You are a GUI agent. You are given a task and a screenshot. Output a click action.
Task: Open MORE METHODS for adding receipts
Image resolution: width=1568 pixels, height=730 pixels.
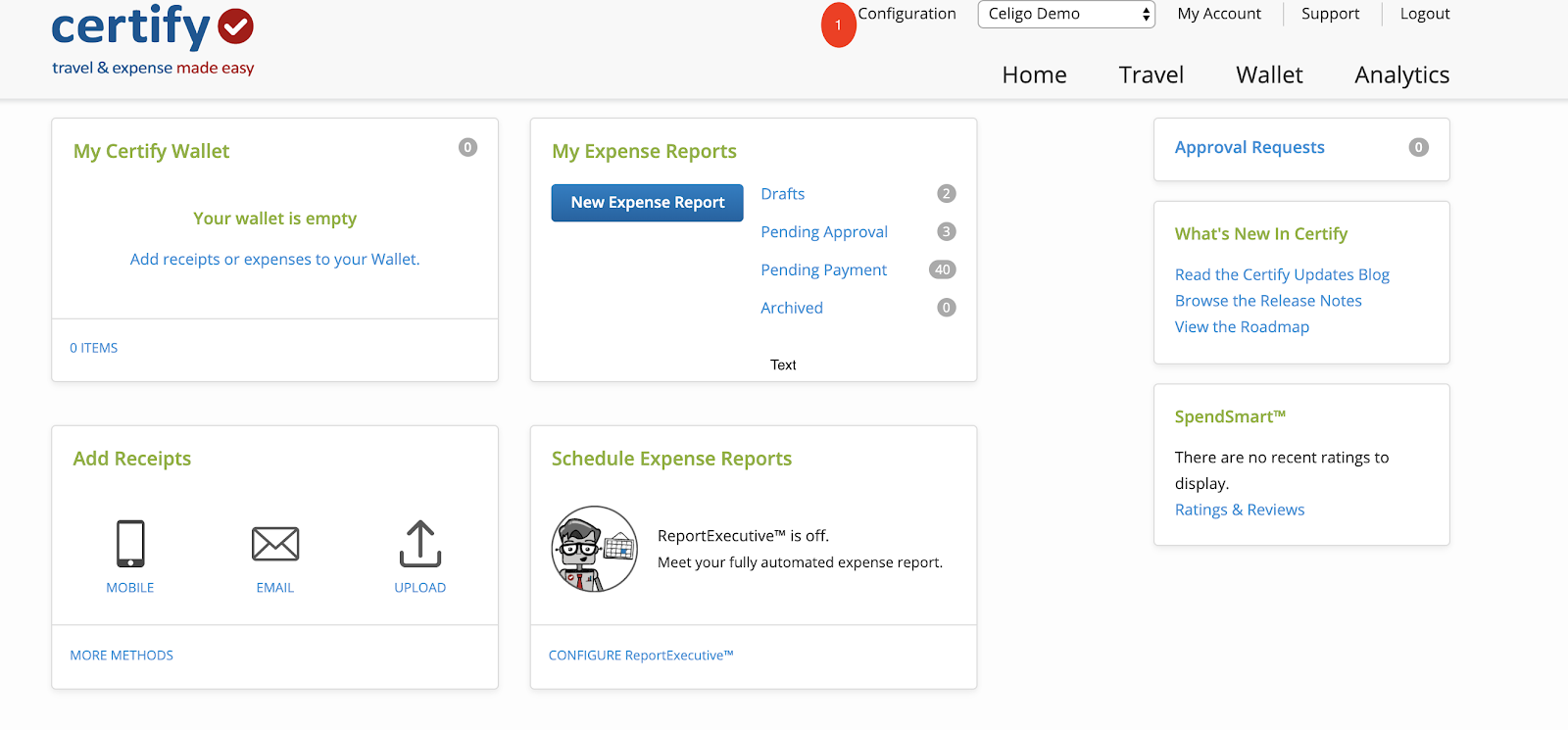pos(122,656)
